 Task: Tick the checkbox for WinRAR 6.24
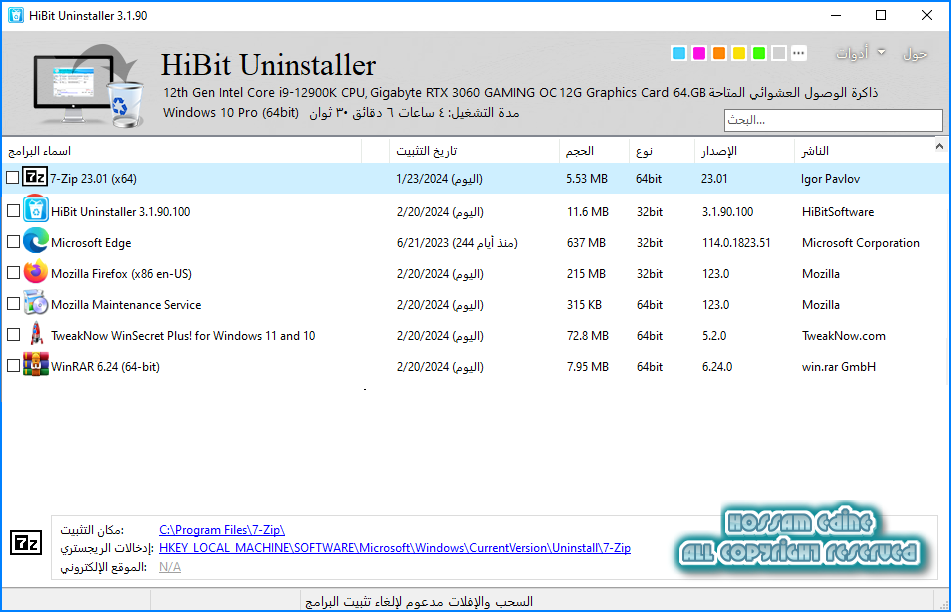pyautogui.click(x=13, y=366)
